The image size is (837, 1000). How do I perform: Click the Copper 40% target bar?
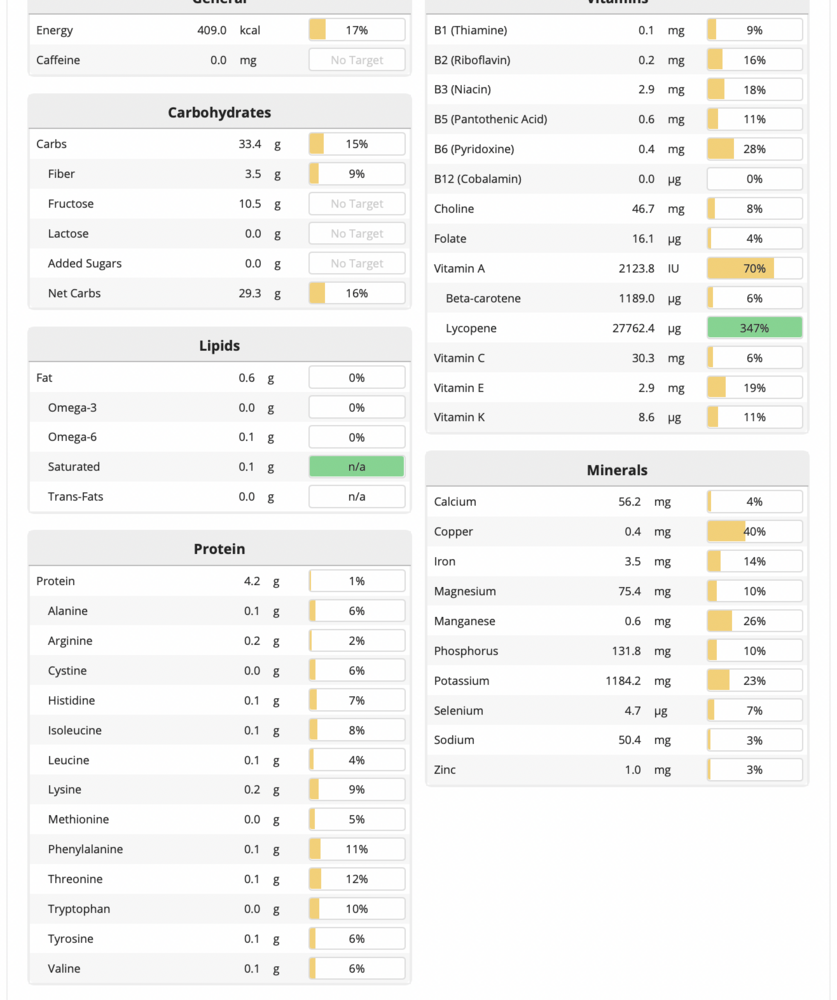[x=754, y=532]
